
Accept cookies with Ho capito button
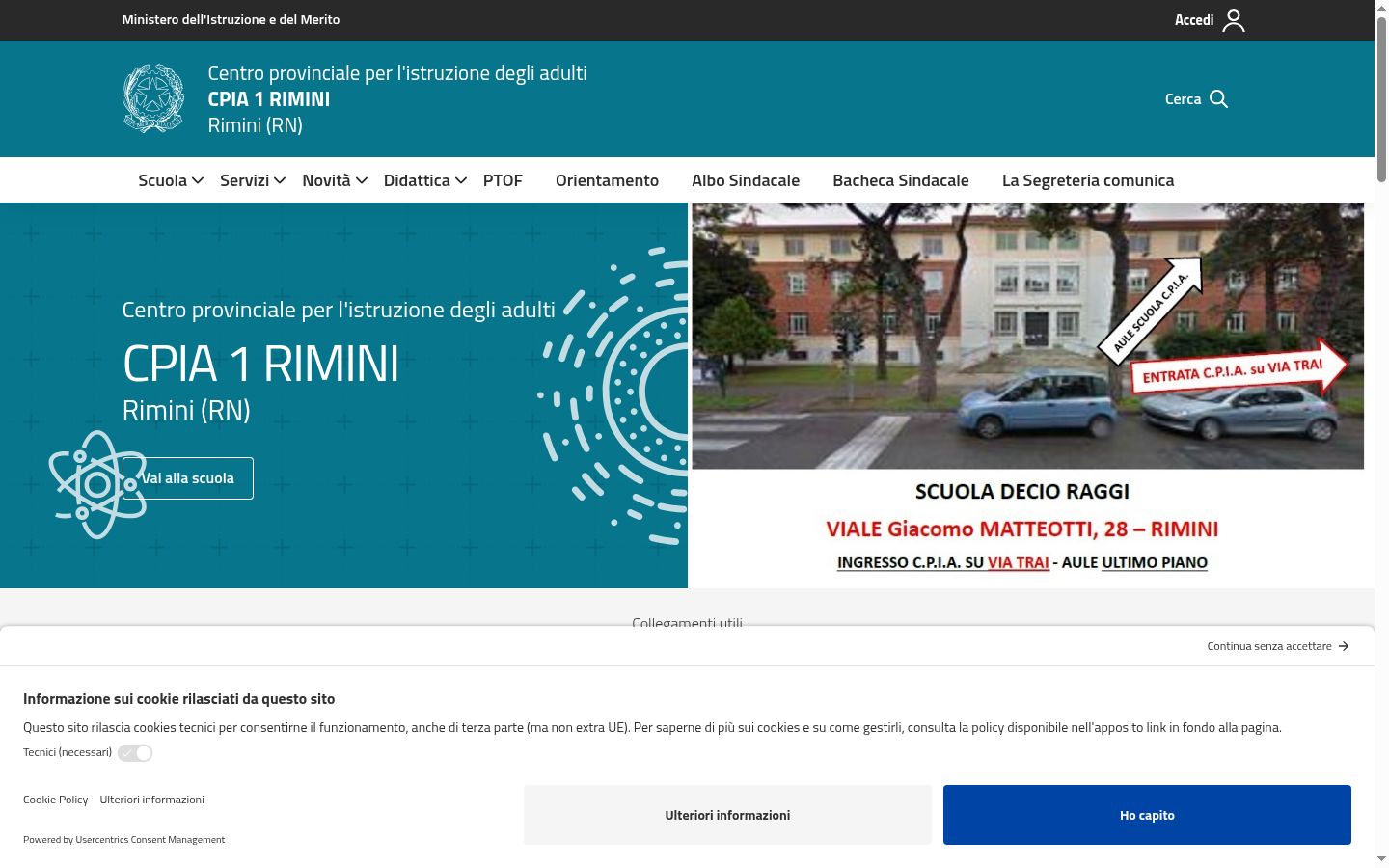pos(1147,815)
